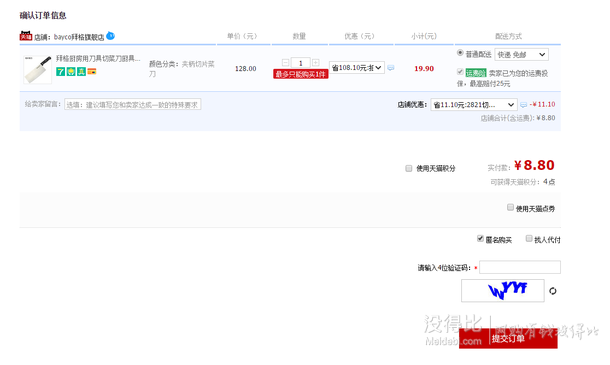
Task: Decrease item quantity with minus button
Action: 285,63
